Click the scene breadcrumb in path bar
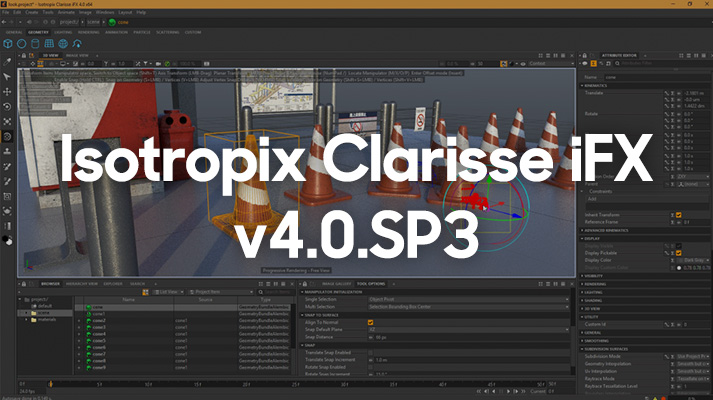The height and width of the screenshot is (400, 713). coord(93,22)
